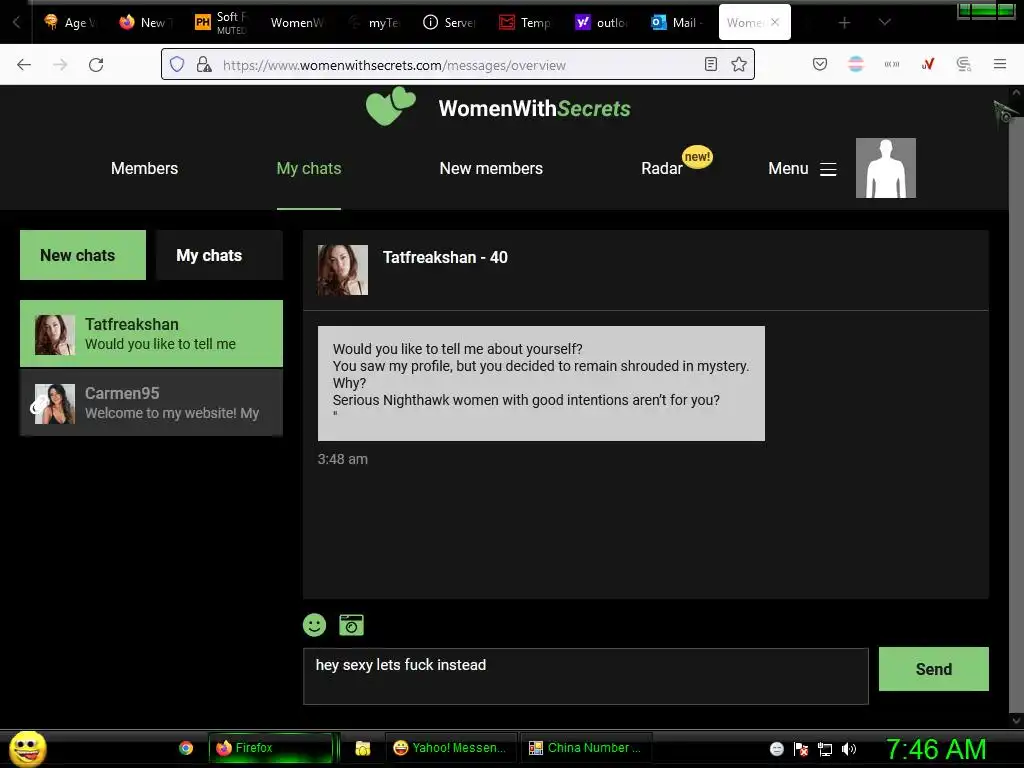Launch Chrome from the taskbar
The image size is (1024, 768).
coord(186,748)
